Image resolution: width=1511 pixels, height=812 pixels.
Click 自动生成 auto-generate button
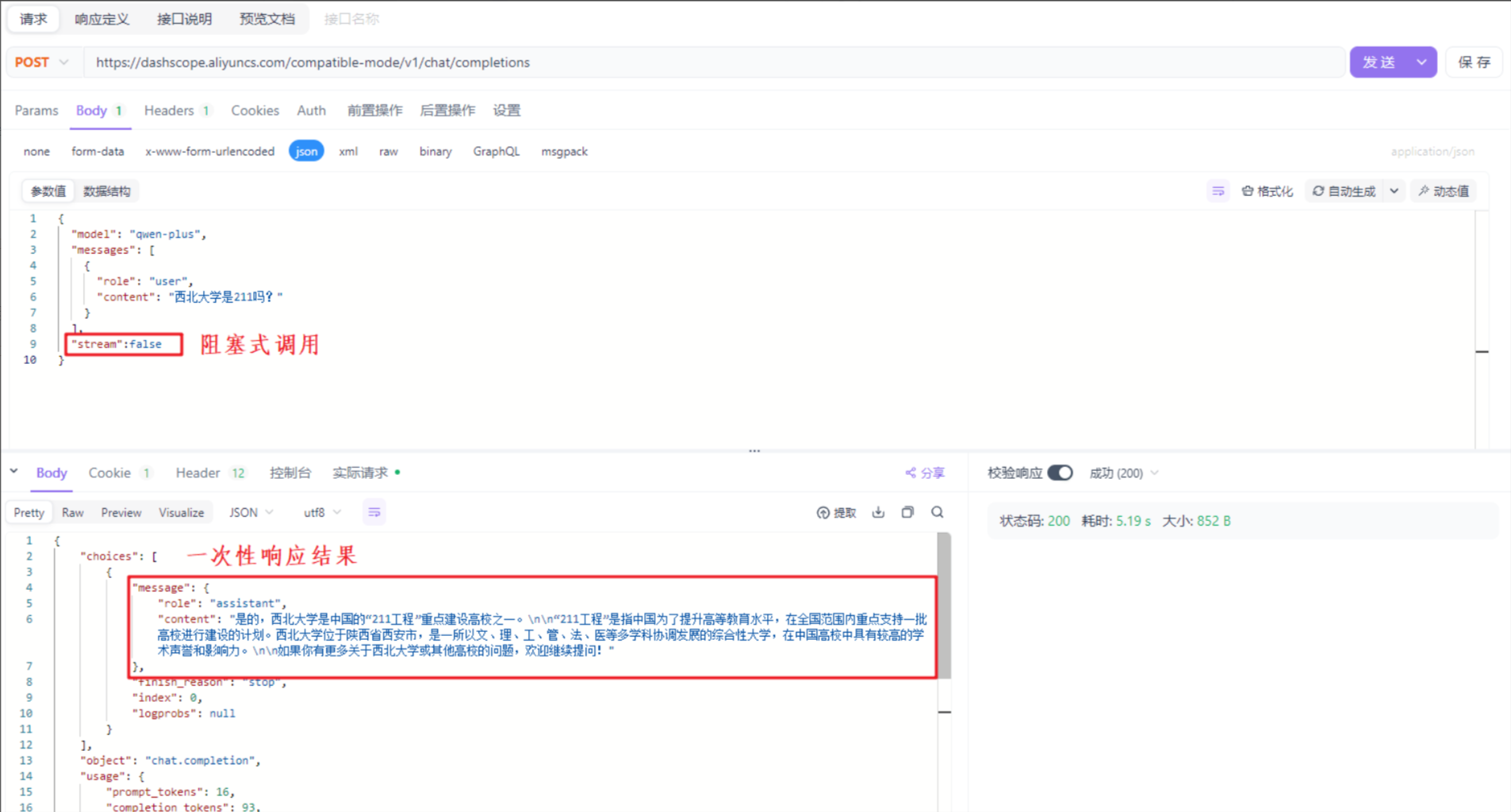[x=1344, y=191]
